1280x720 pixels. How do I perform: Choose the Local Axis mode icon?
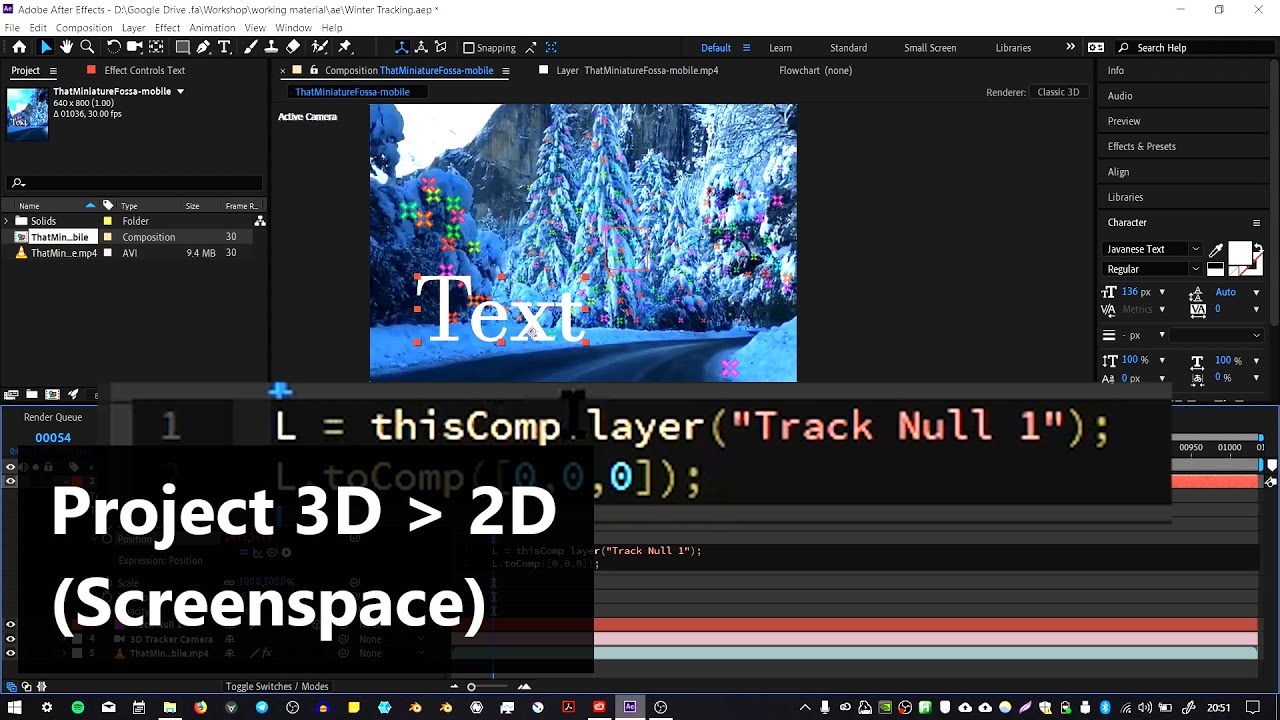coord(402,47)
